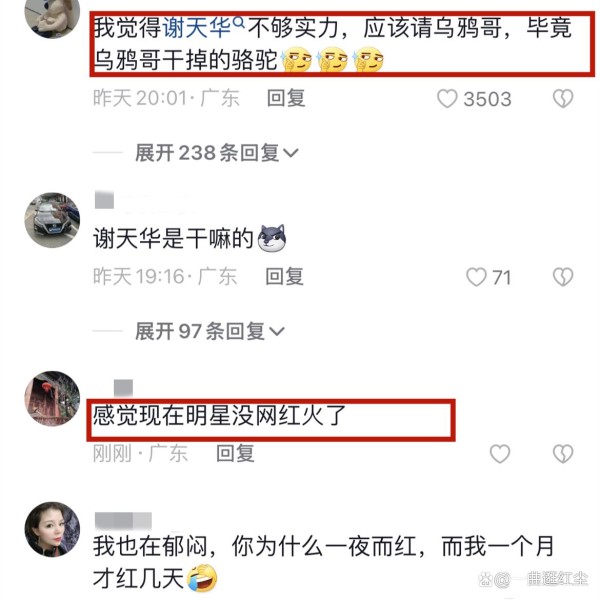The width and height of the screenshot is (600, 600).
Task: Open the woman portrait avatar's profile
Action: [x=52, y=529]
